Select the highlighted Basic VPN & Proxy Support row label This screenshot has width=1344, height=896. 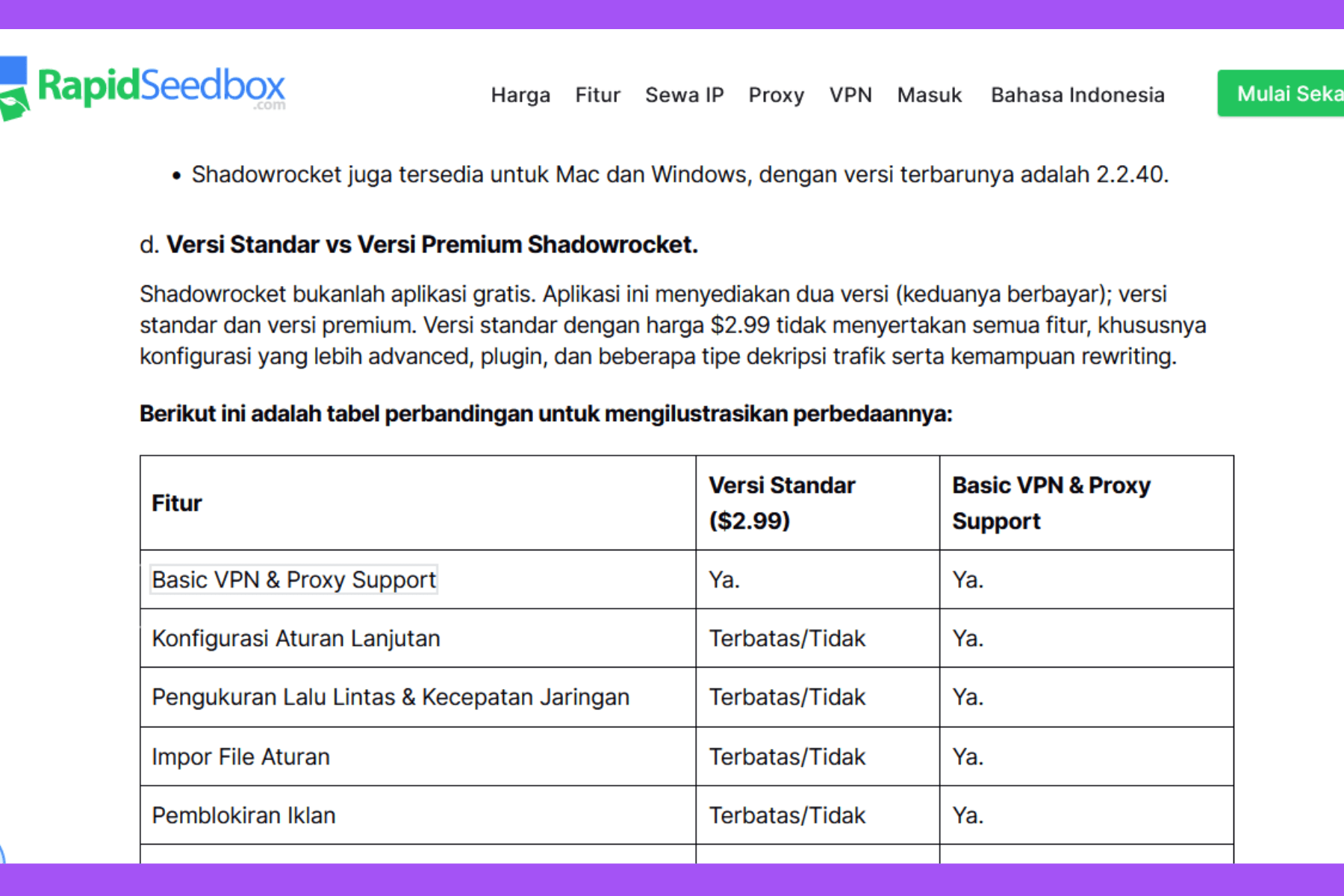click(x=293, y=579)
